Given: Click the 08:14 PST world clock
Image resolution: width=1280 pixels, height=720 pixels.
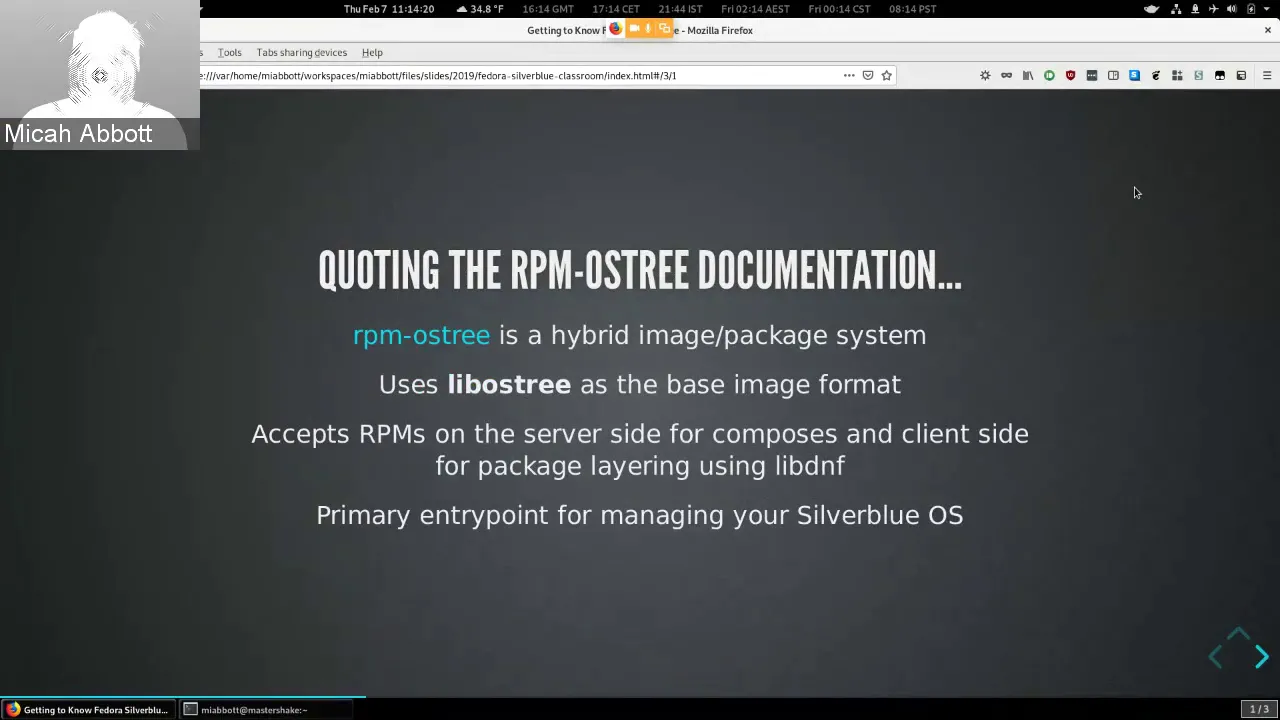Looking at the screenshot, I should (913, 9).
